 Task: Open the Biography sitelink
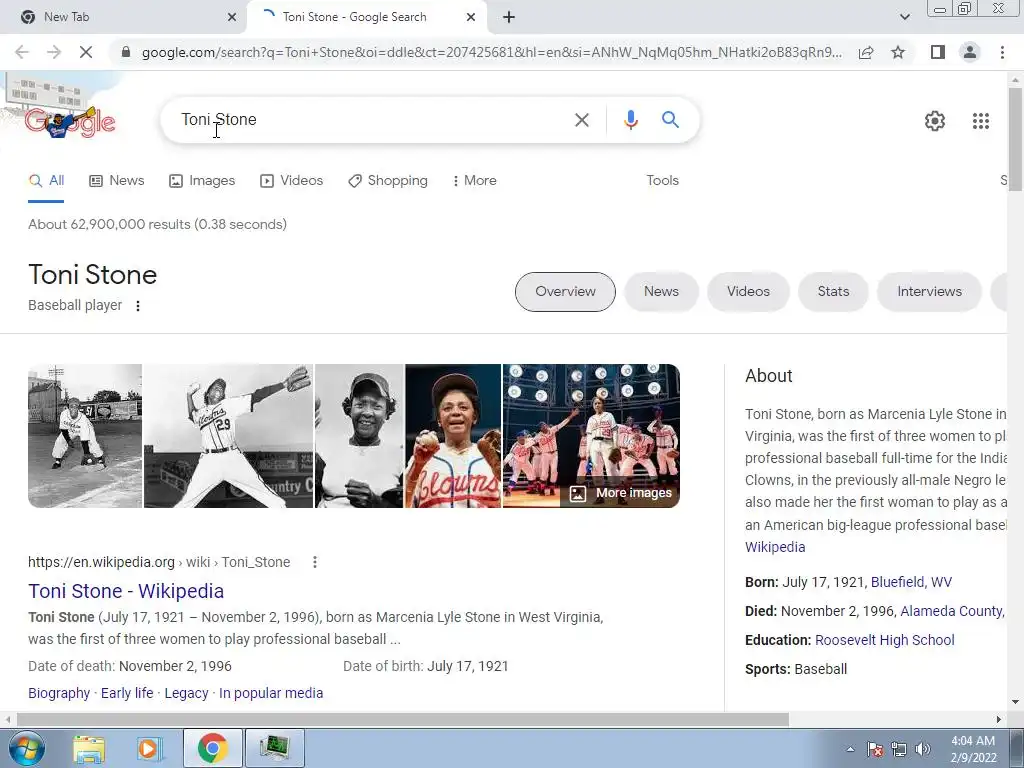59,694
